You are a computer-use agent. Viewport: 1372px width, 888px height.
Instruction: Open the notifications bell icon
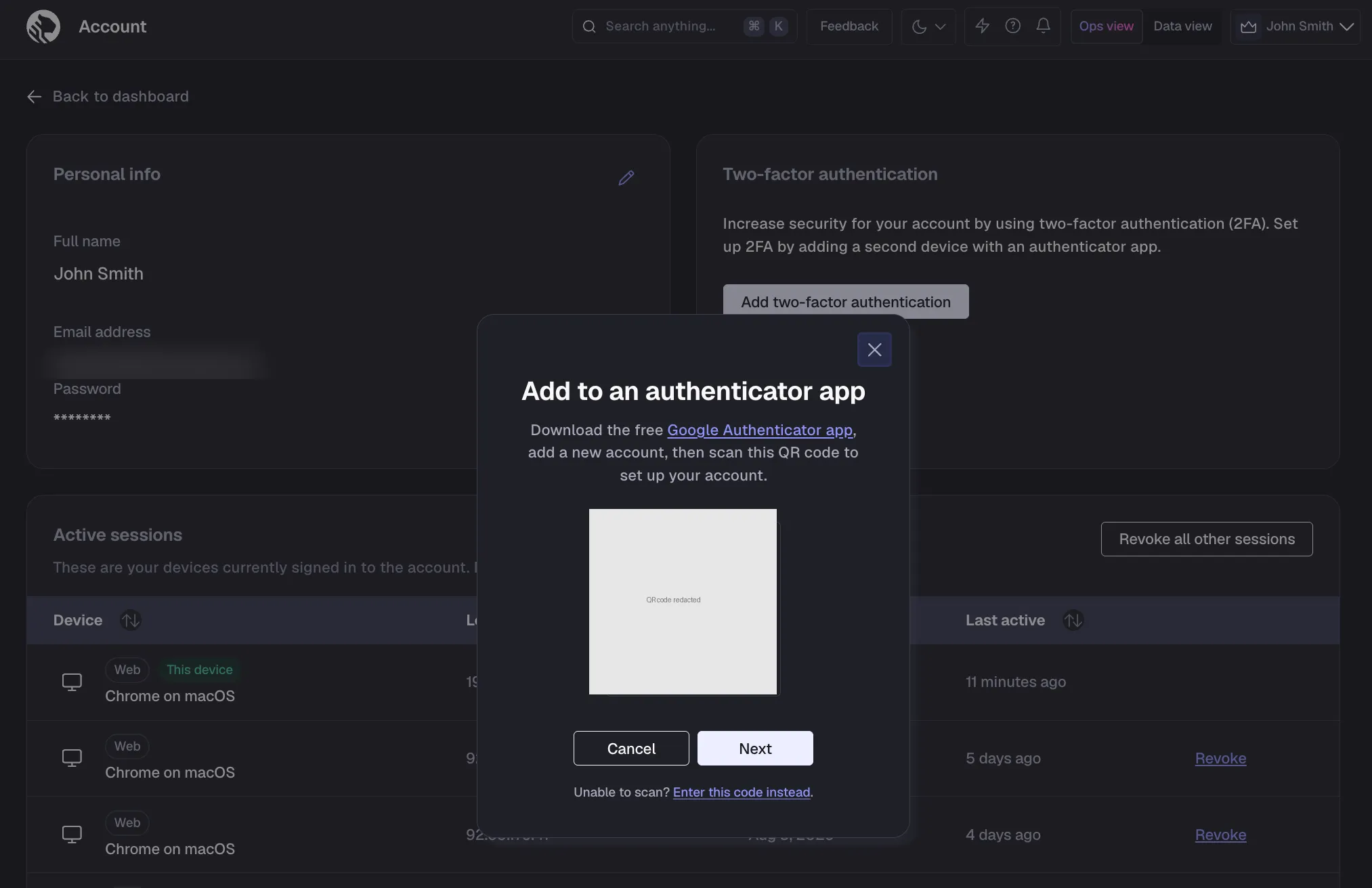(1044, 26)
